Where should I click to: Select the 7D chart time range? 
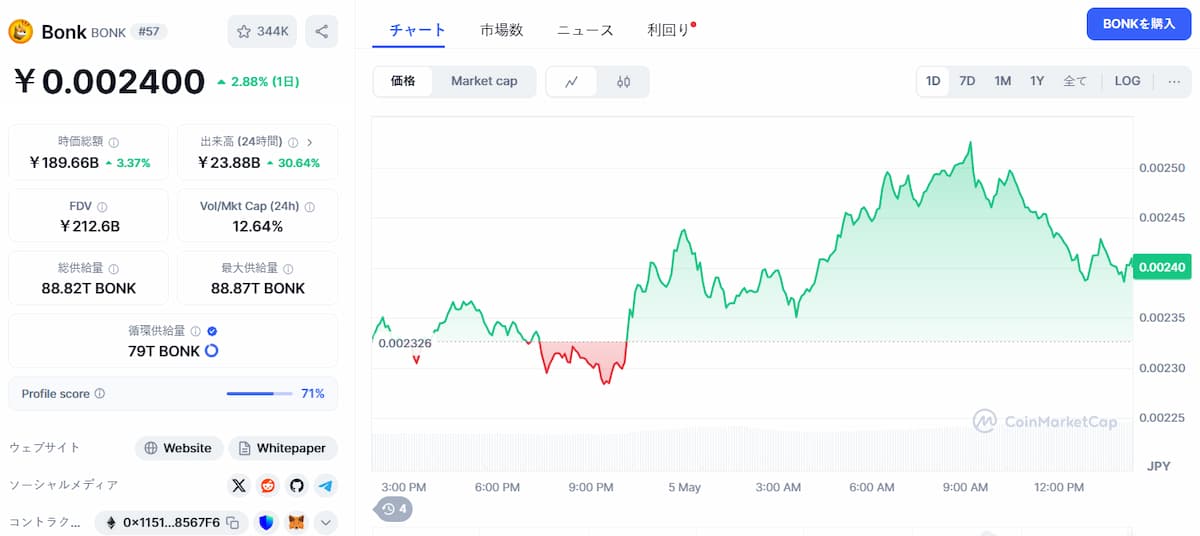(967, 81)
